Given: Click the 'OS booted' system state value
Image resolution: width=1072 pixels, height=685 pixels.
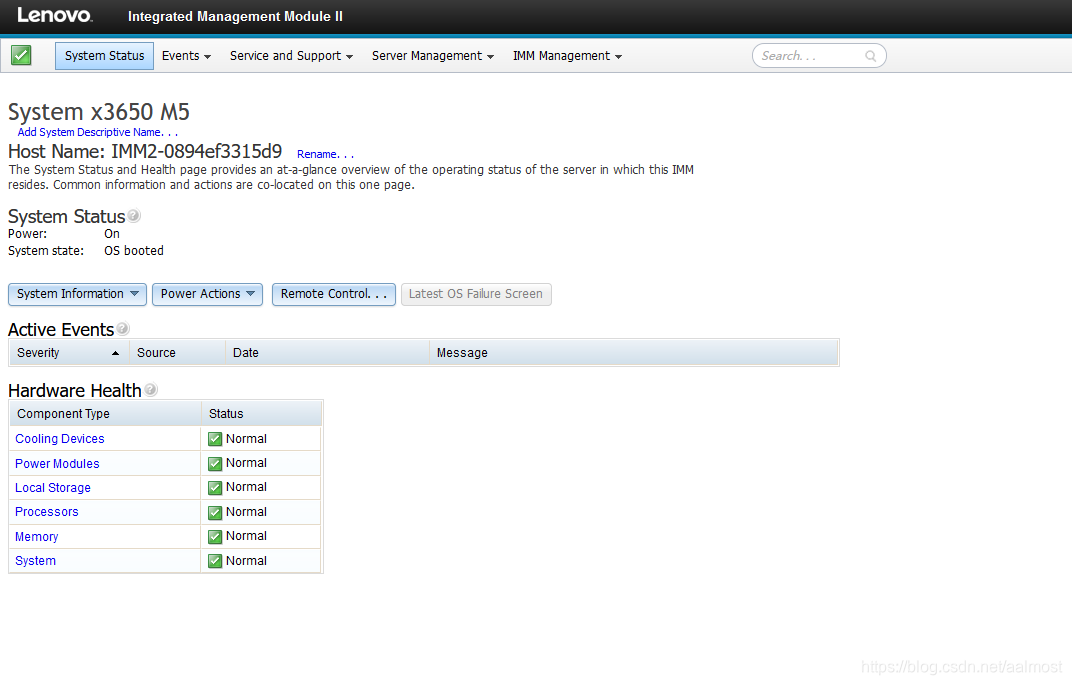Looking at the screenshot, I should [x=134, y=251].
